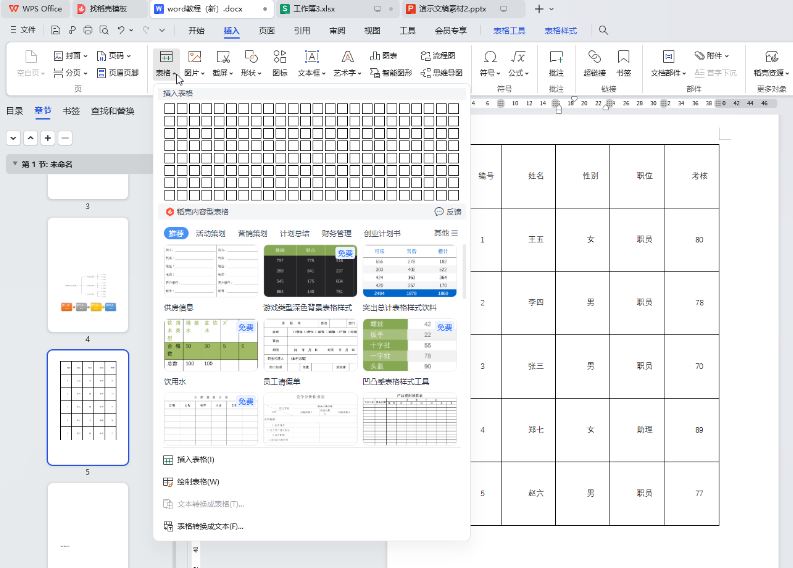Open the Table (表格) dropdown button
793x568 pixels.
click(166, 73)
